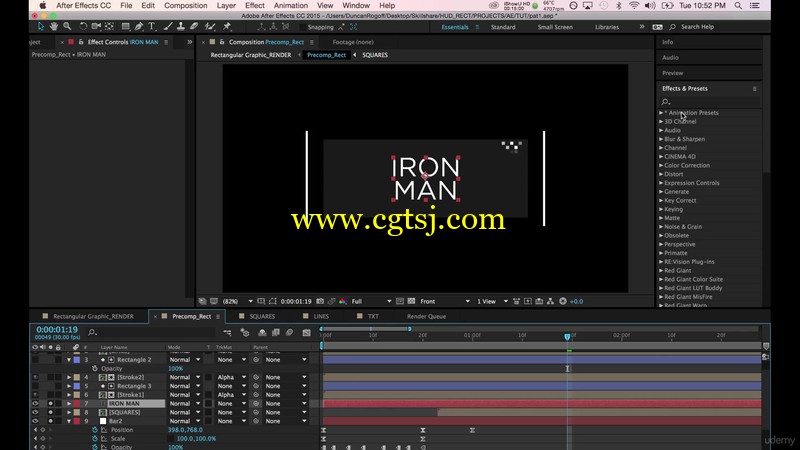This screenshot has height=450, width=800.
Task: Hide the Bar2 layer eye
Action: tap(35, 421)
